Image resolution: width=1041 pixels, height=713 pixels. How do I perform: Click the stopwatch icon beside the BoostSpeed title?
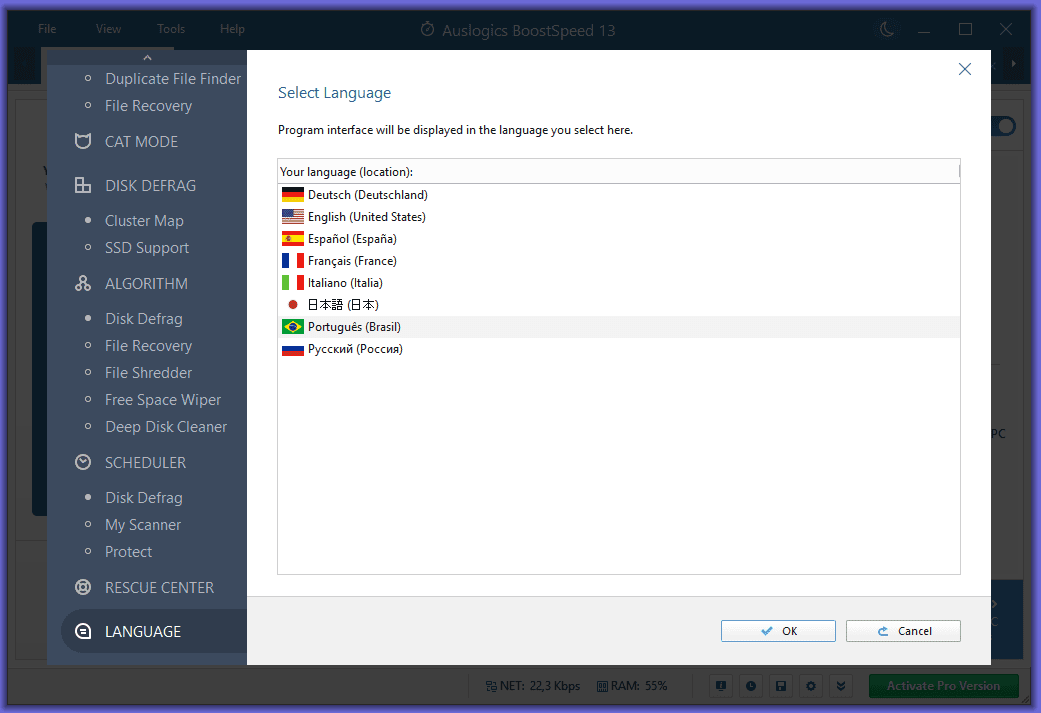(428, 29)
